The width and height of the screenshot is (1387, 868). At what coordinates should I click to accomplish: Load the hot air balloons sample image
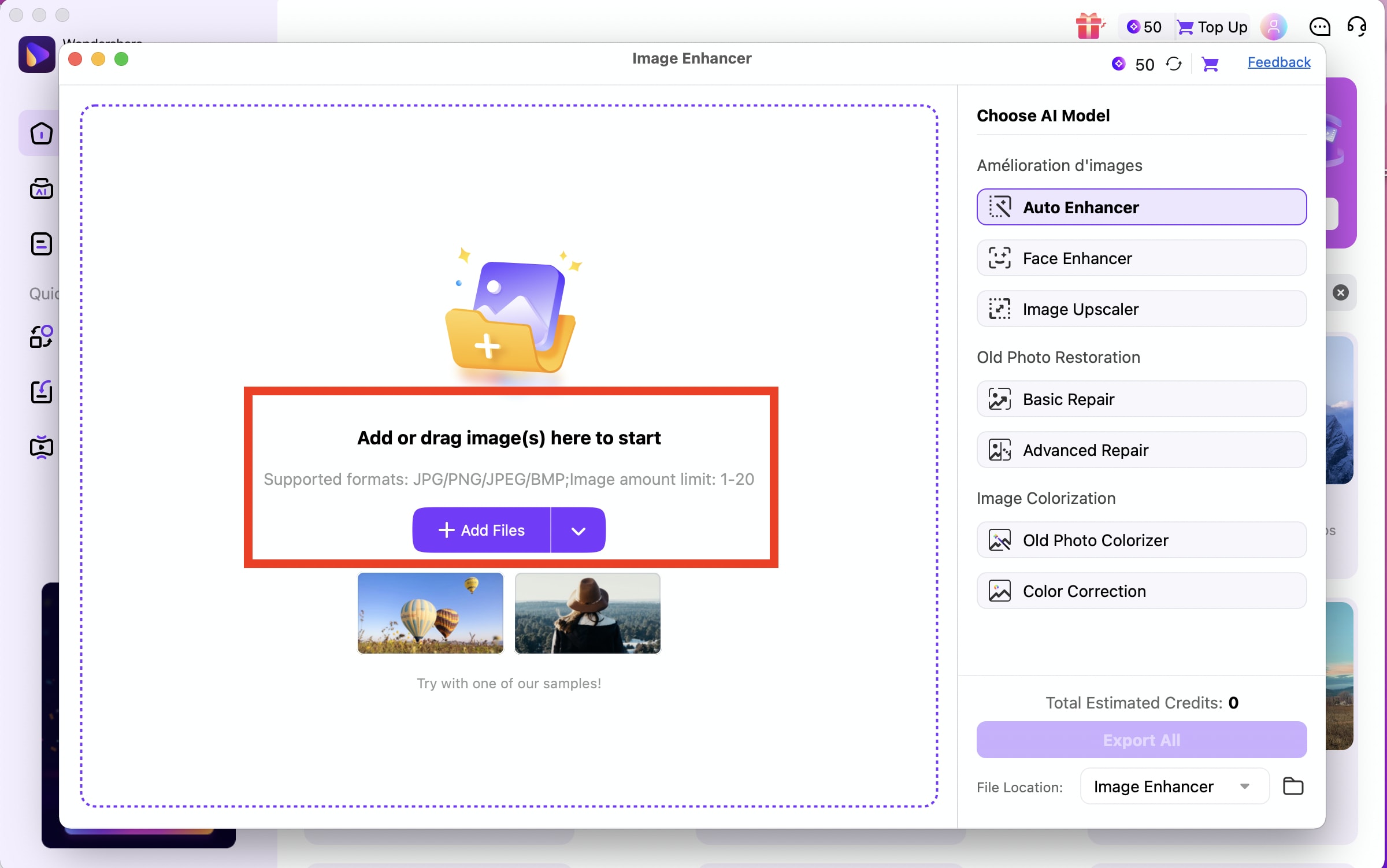[431, 613]
